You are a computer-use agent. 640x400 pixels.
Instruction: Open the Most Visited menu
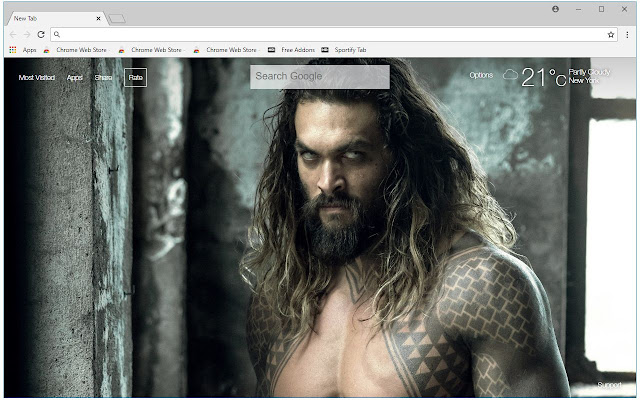37,78
